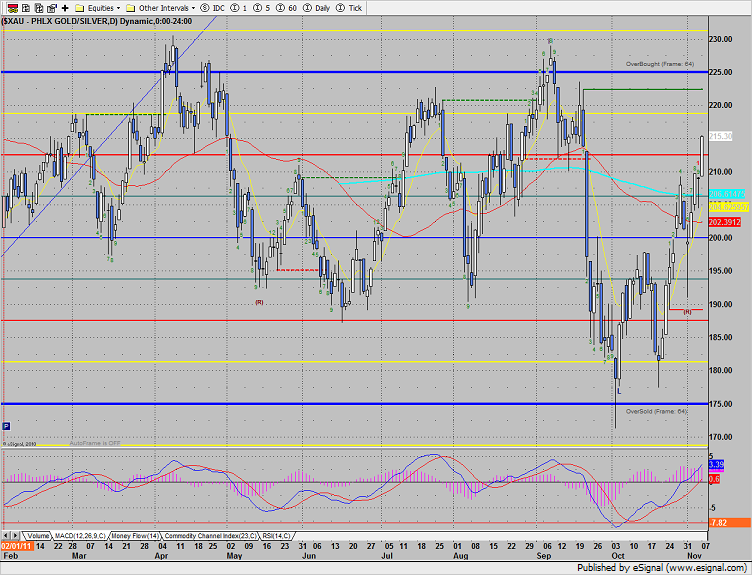Open the Commodity Channel Index(23,C) tab
This screenshot has height=575, width=752.
tap(211, 536)
